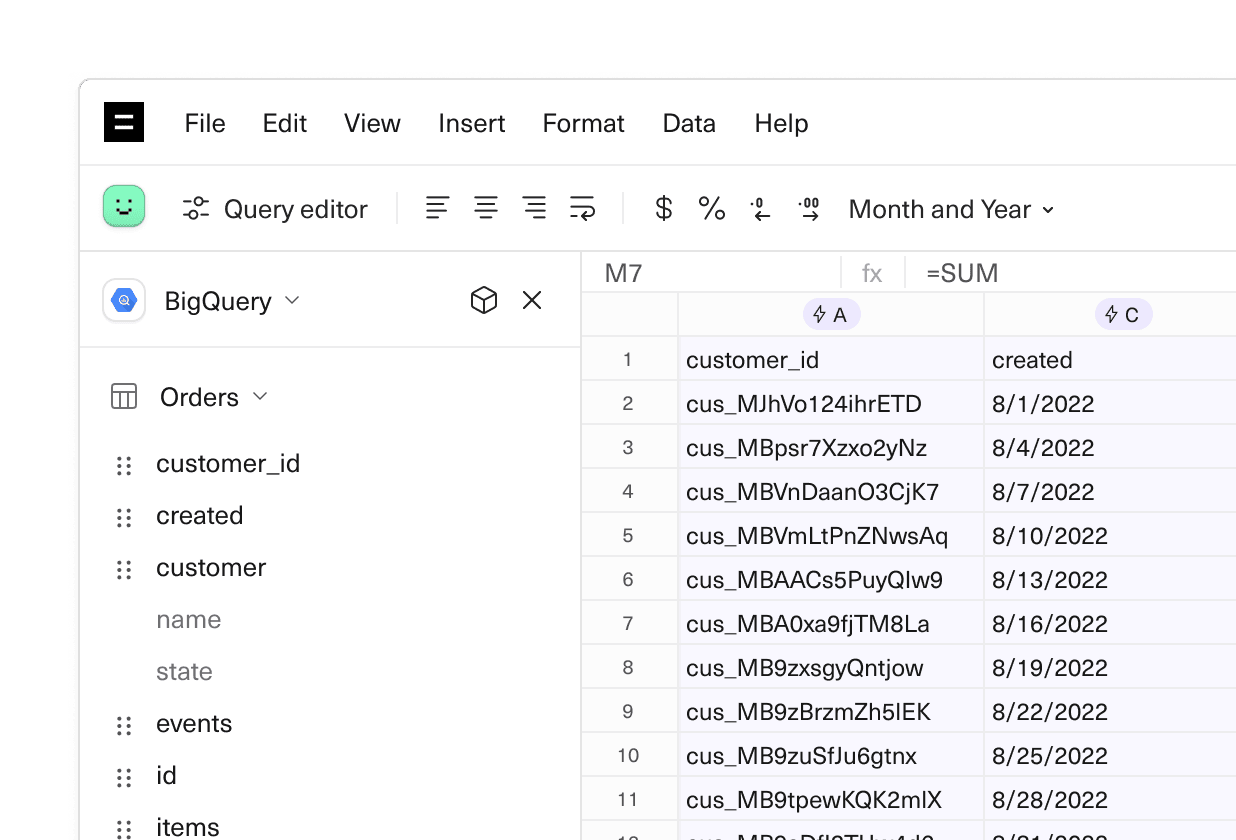This screenshot has height=840, width=1236.
Task: Increase decimal places
Action: (808, 208)
